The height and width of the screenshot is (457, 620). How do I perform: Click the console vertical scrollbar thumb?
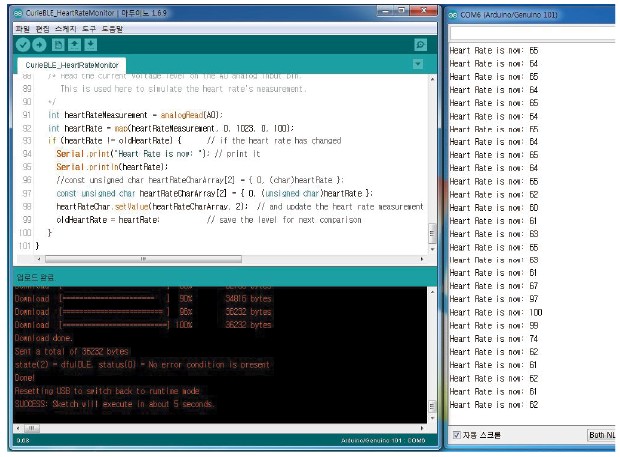pyautogui.click(x=432, y=406)
